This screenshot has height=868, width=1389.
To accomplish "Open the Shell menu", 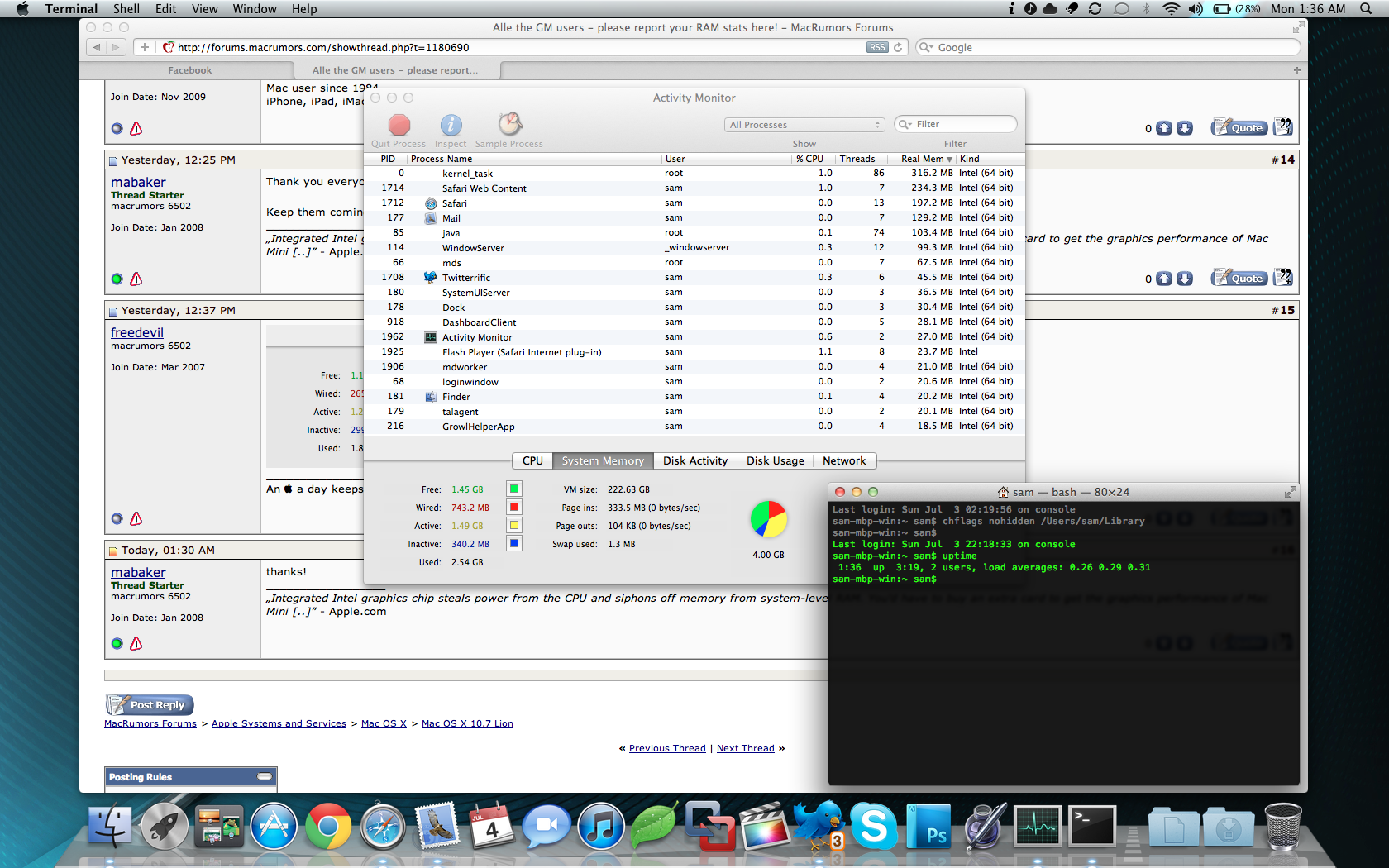I will click(x=126, y=9).
